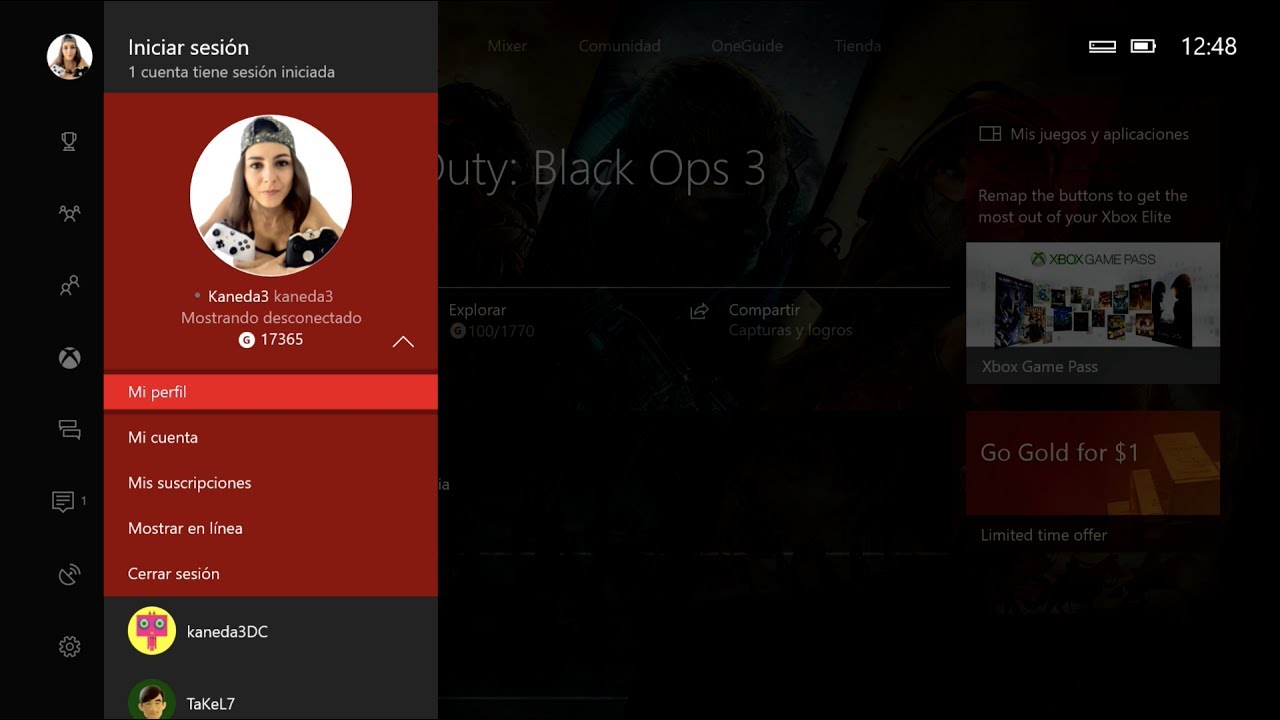This screenshot has width=1280, height=720.
Task: Open the Achievements trophy icon in sidebar
Action: click(x=69, y=141)
